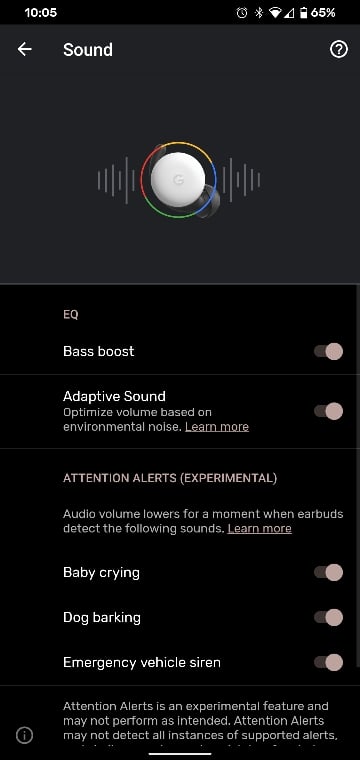Tap the bottom navigation gesture bar
This screenshot has width=360, height=760.
click(180, 754)
